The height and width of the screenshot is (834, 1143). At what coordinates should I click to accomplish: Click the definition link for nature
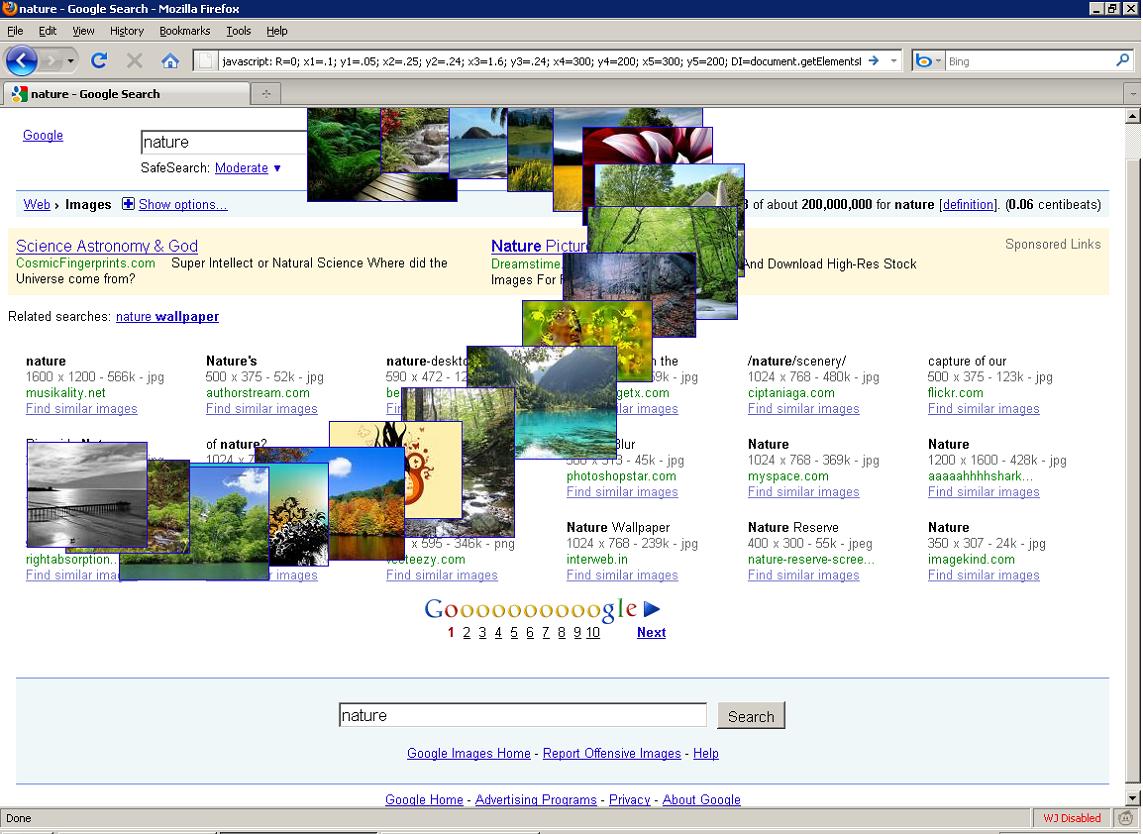[x=968, y=204]
